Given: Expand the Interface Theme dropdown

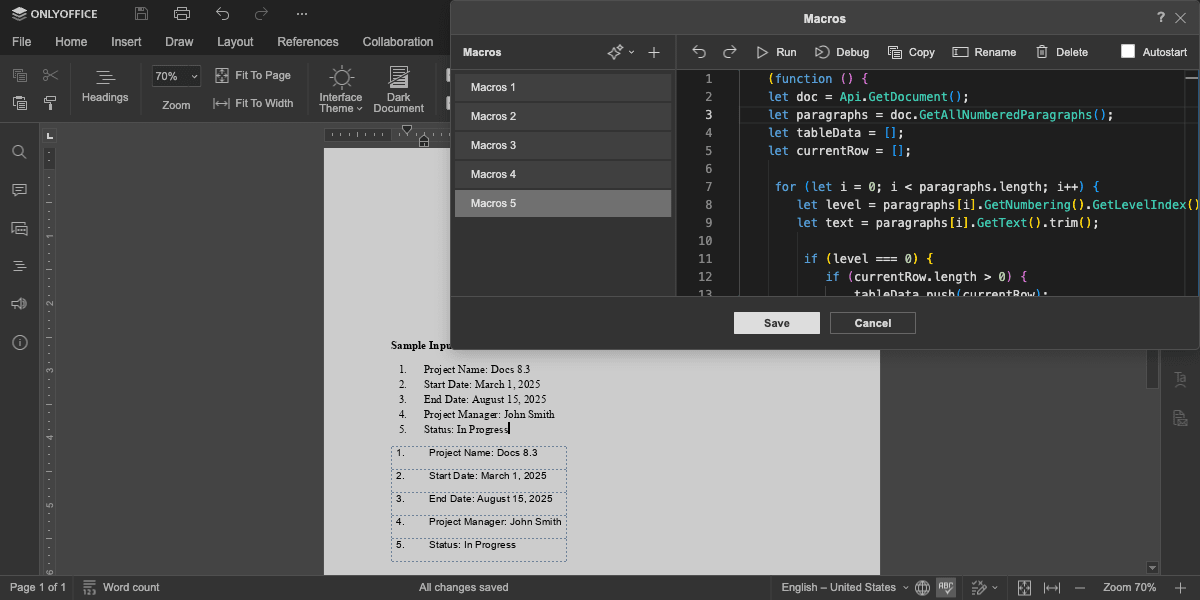Looking at the screenshot, I should [341, 90].
